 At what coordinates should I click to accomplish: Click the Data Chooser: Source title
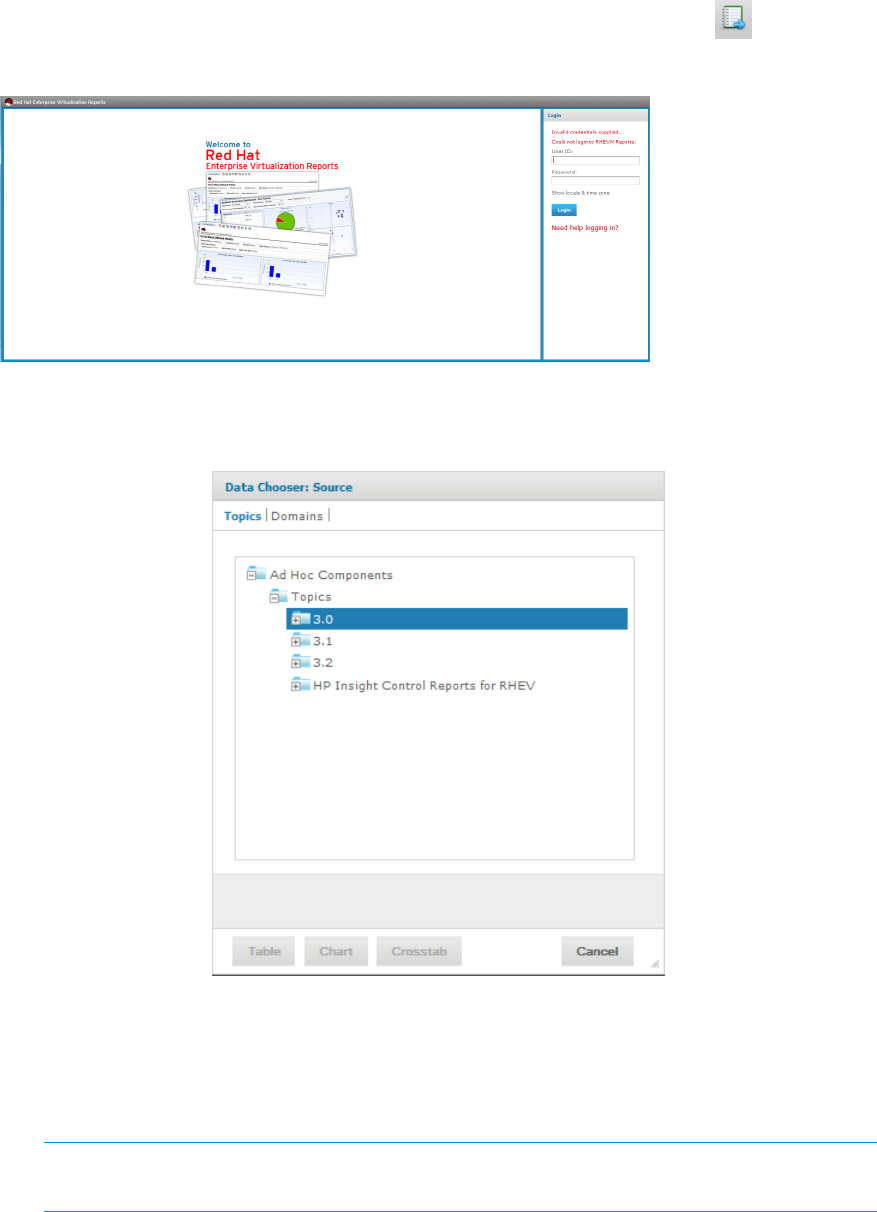(288, 487)
